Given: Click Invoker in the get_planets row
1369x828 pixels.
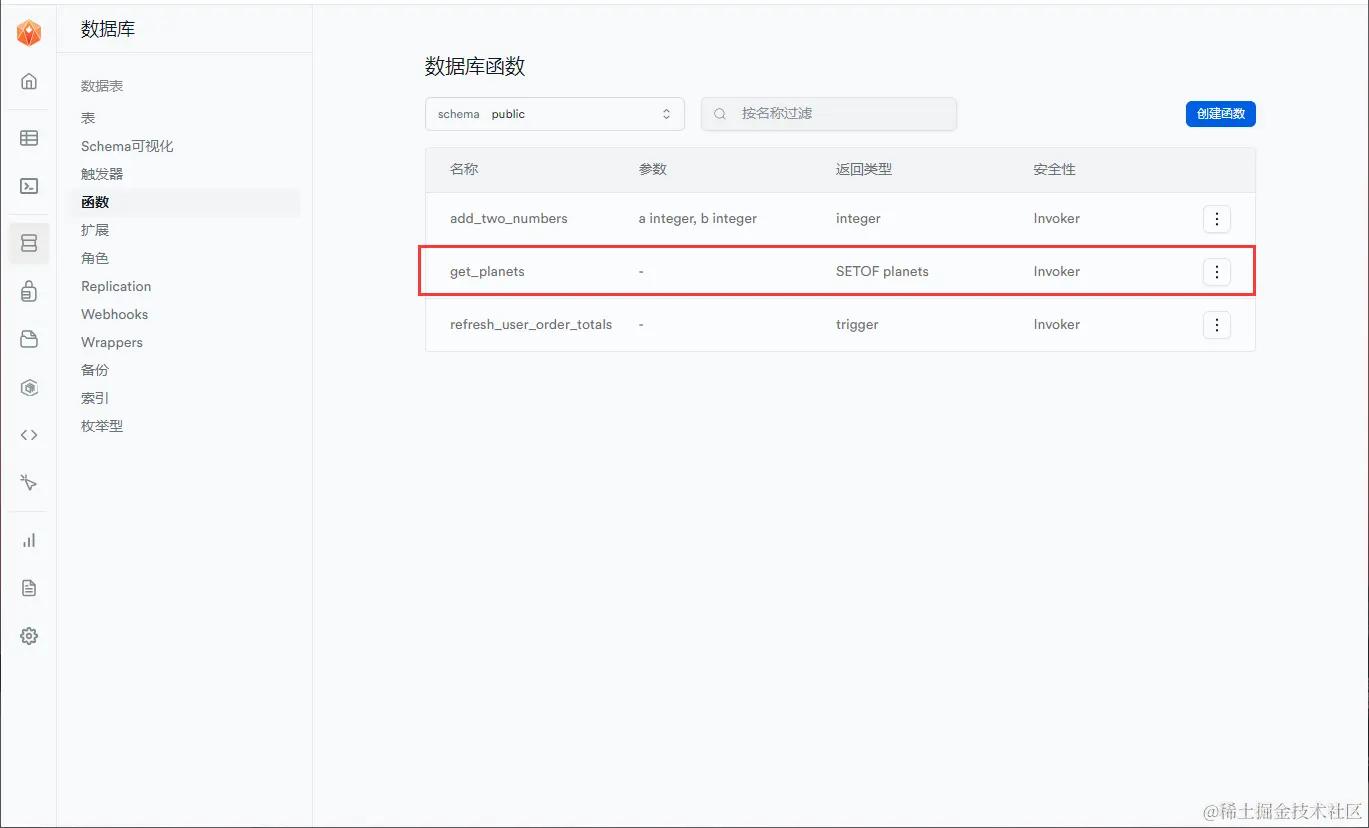Looking at the screenshot, I should [1057, 272].
